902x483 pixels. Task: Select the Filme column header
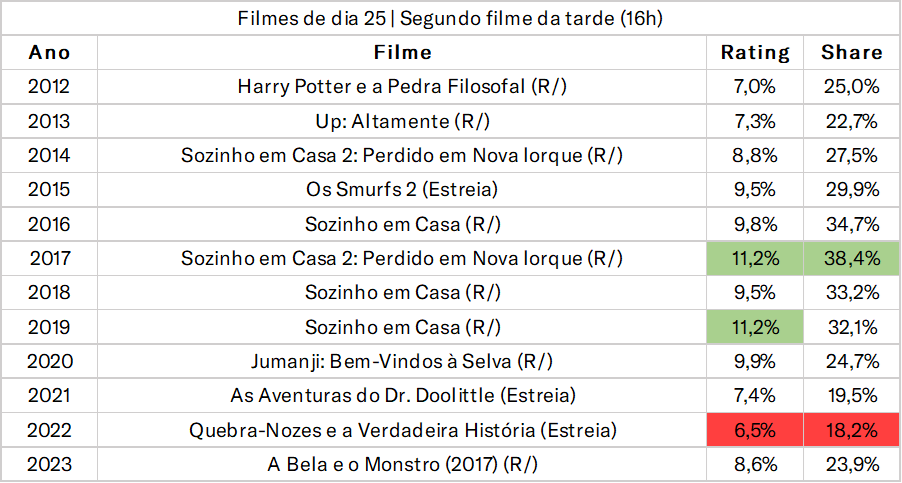(402, 53)
